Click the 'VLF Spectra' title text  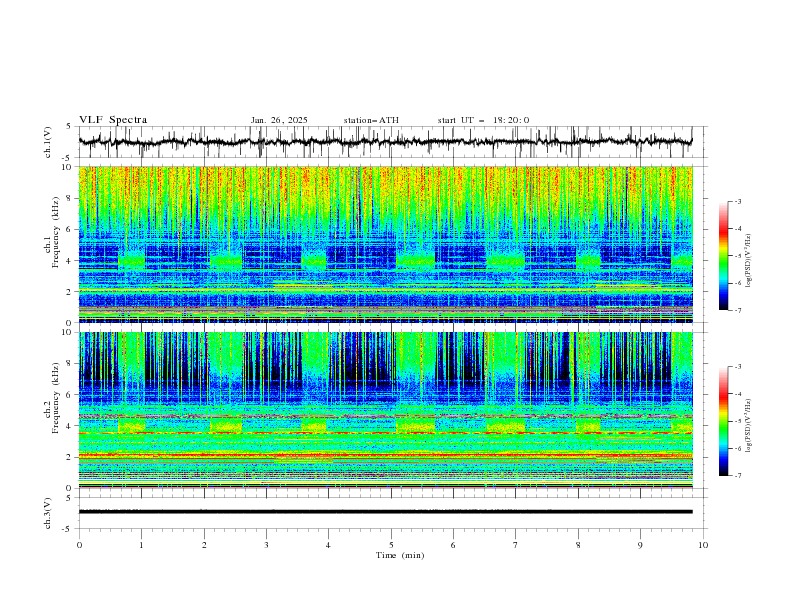pyautogui.click(x=113, y=120)
